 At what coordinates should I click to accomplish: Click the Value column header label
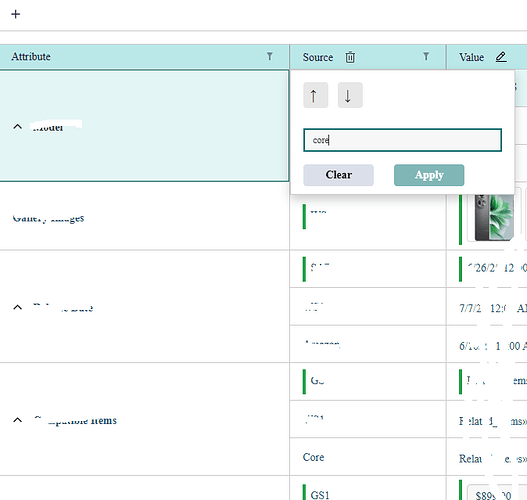tap(472, 57)
